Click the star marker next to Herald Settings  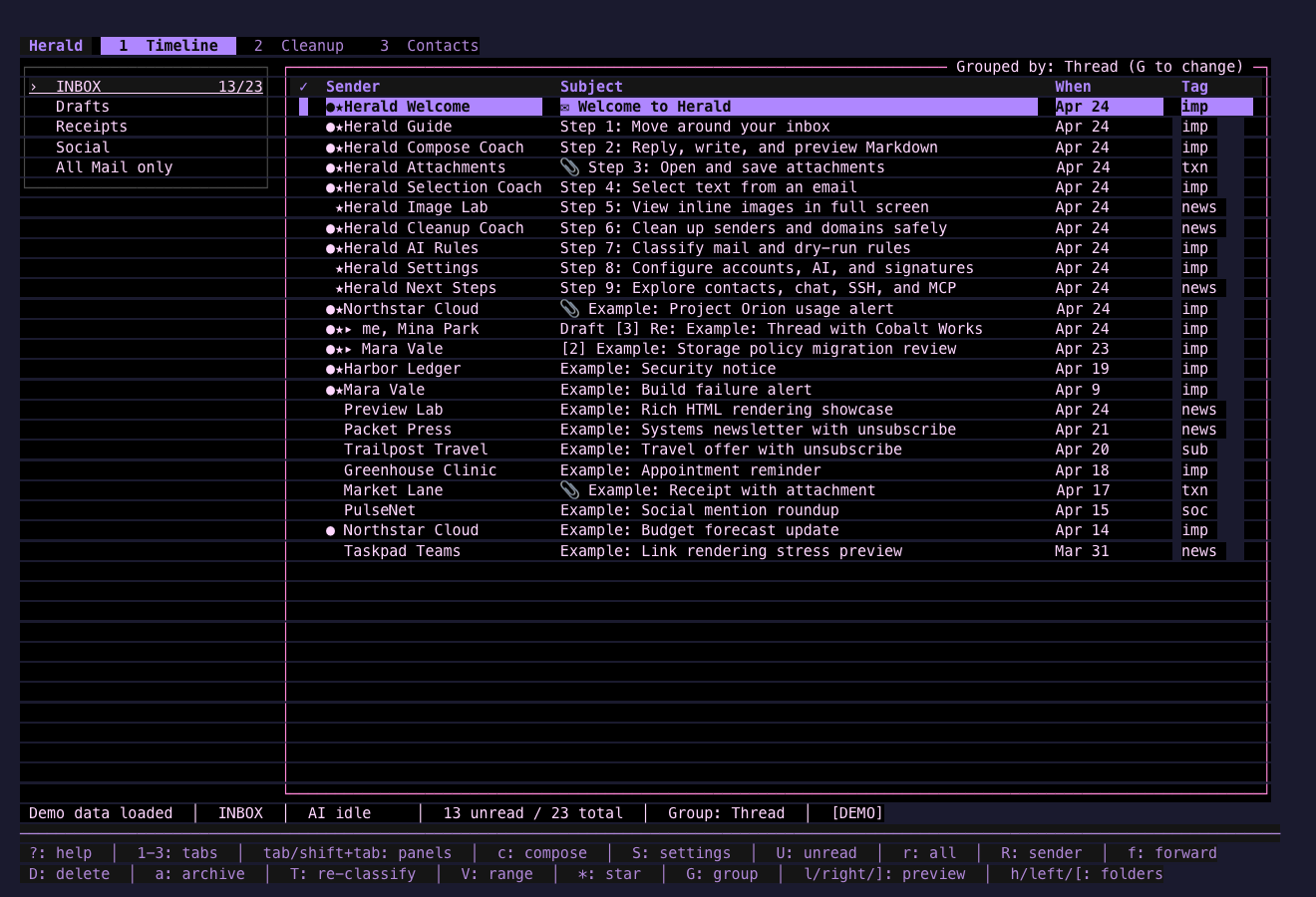pos(339,269)
